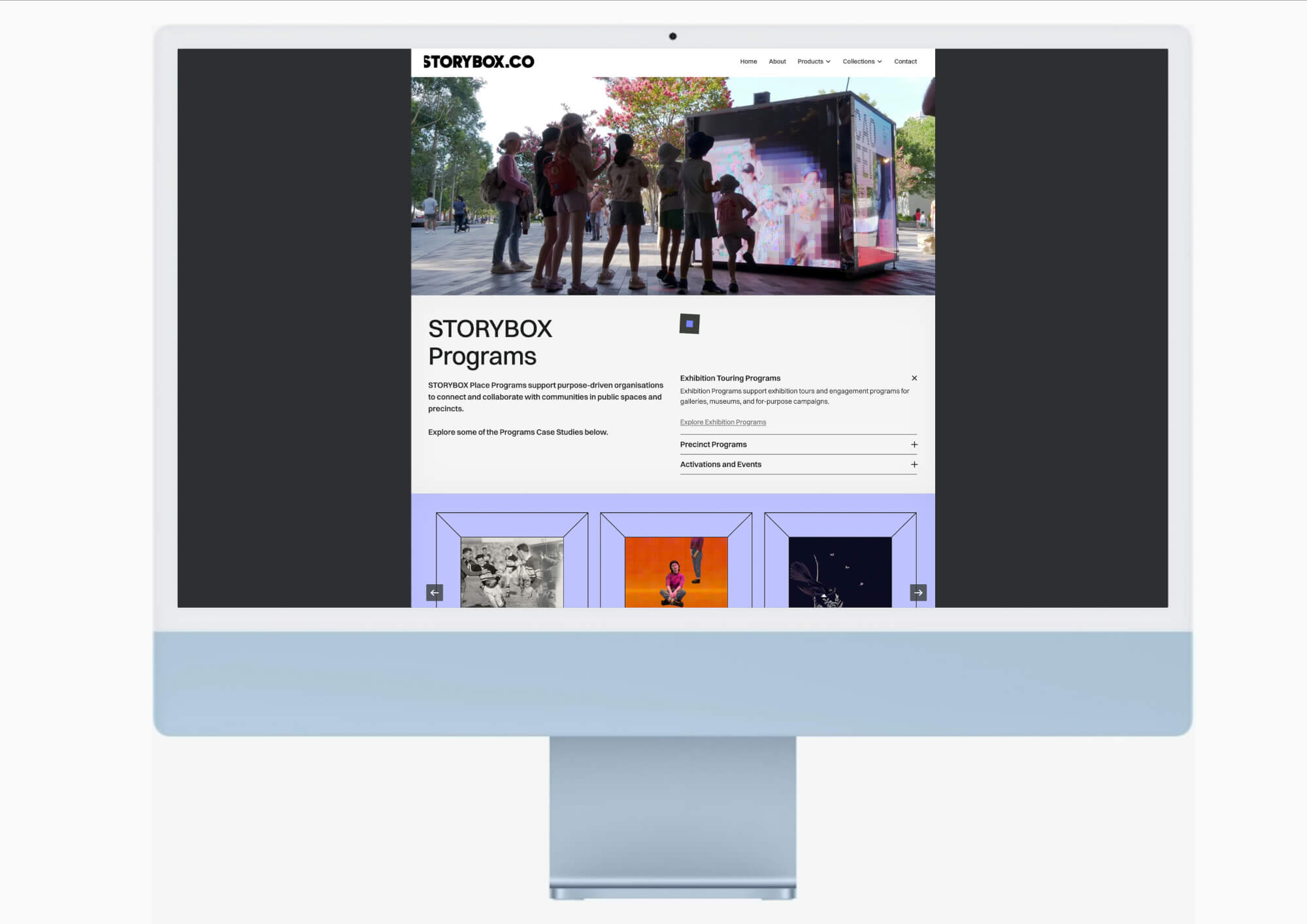Go to the Home page
1307x924 pixels.
tap(748, 61)
